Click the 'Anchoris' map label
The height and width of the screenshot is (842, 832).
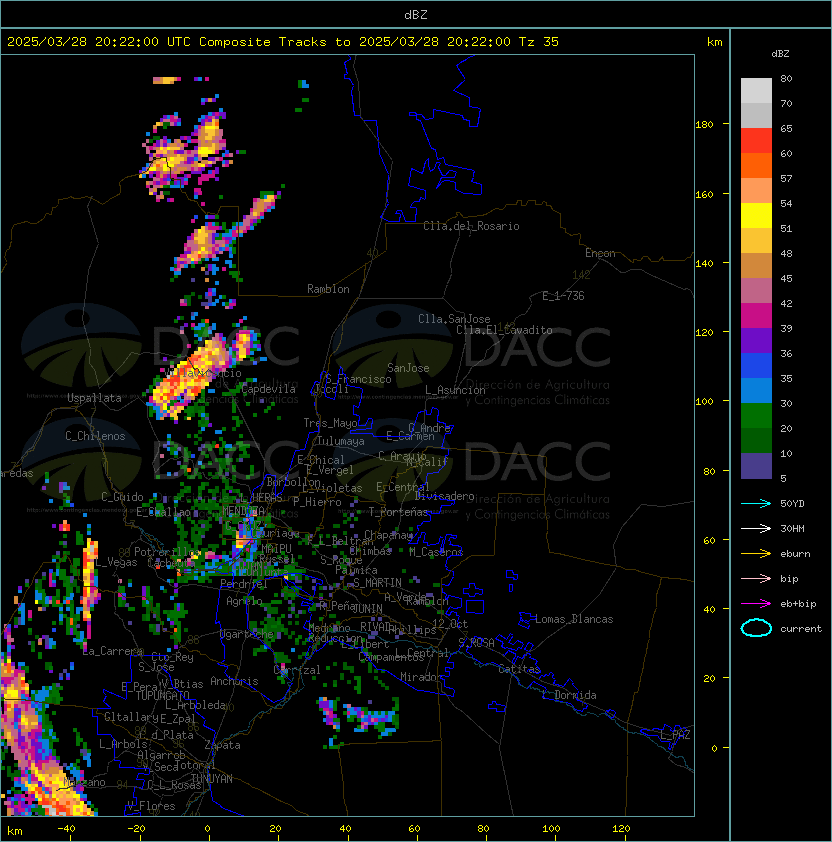coord(234,681)
